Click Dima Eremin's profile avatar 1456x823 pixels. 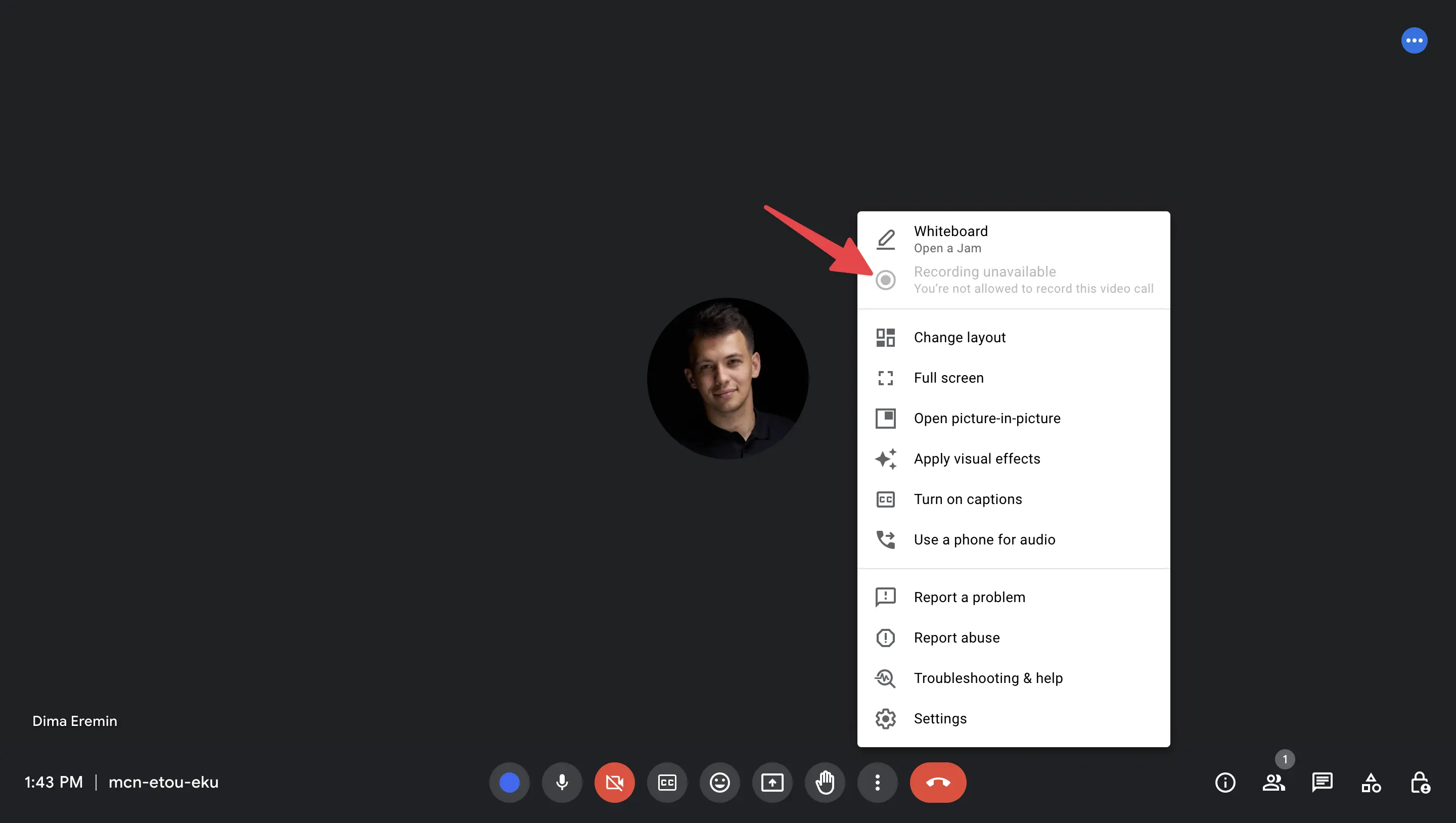728,379
